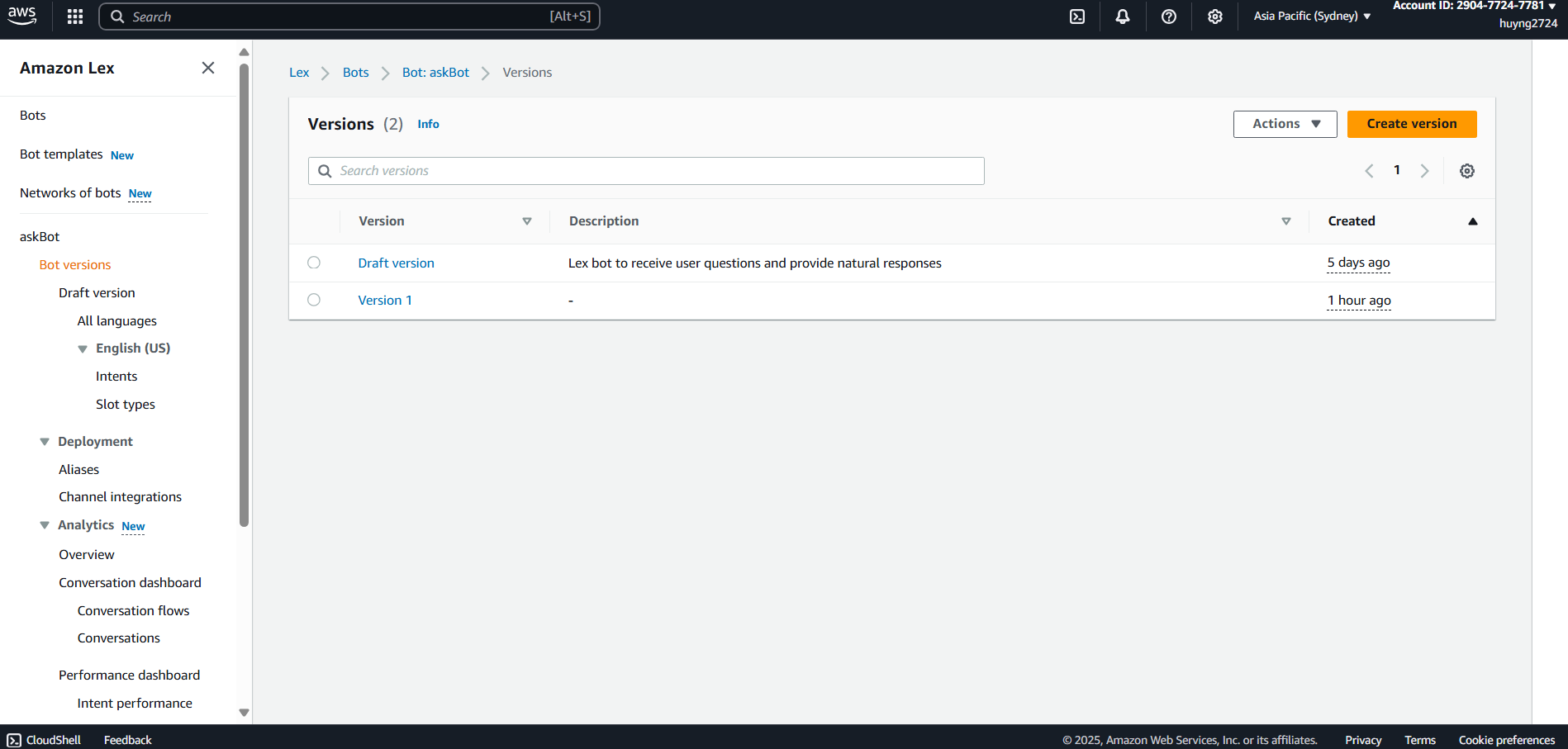Open Draft version in the sidebar tree
1568x749 pixels.
(x=97, y=293)
